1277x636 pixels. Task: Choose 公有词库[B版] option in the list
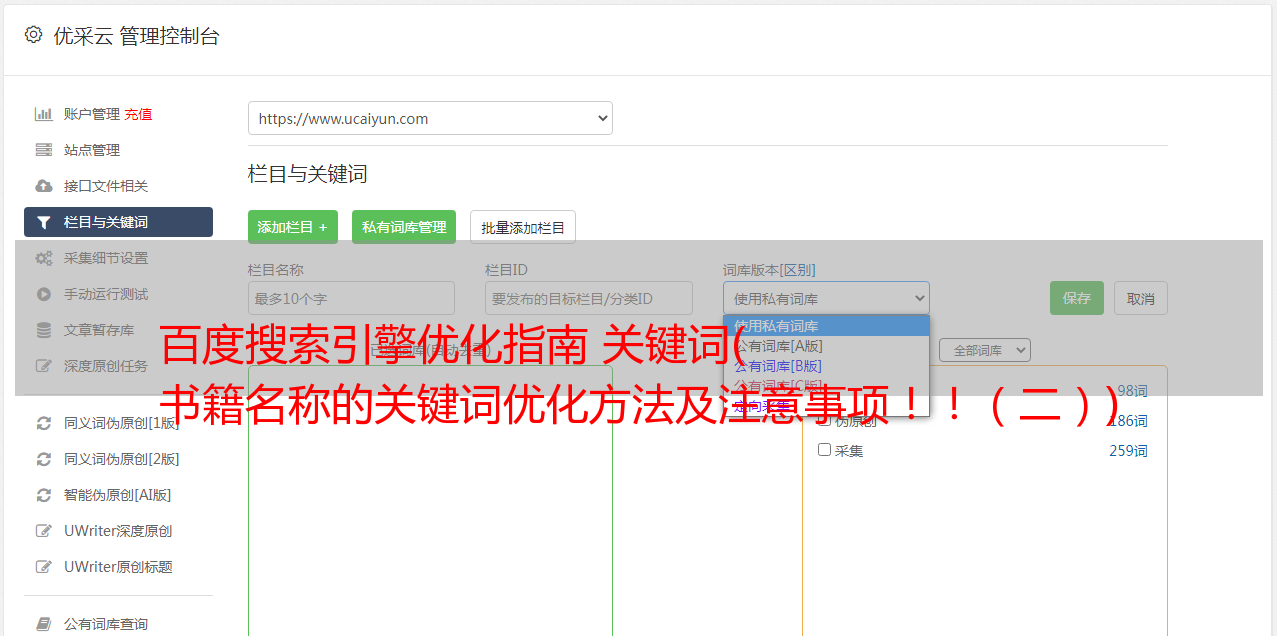(826, 366)
